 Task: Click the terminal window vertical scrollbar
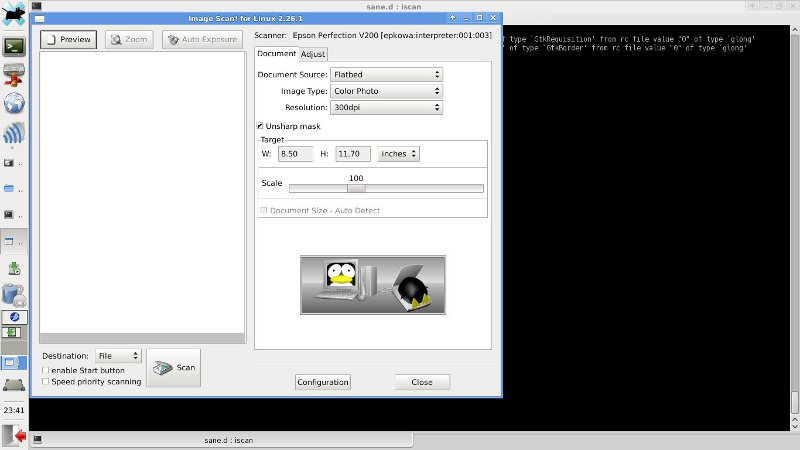tap(795, 403)
